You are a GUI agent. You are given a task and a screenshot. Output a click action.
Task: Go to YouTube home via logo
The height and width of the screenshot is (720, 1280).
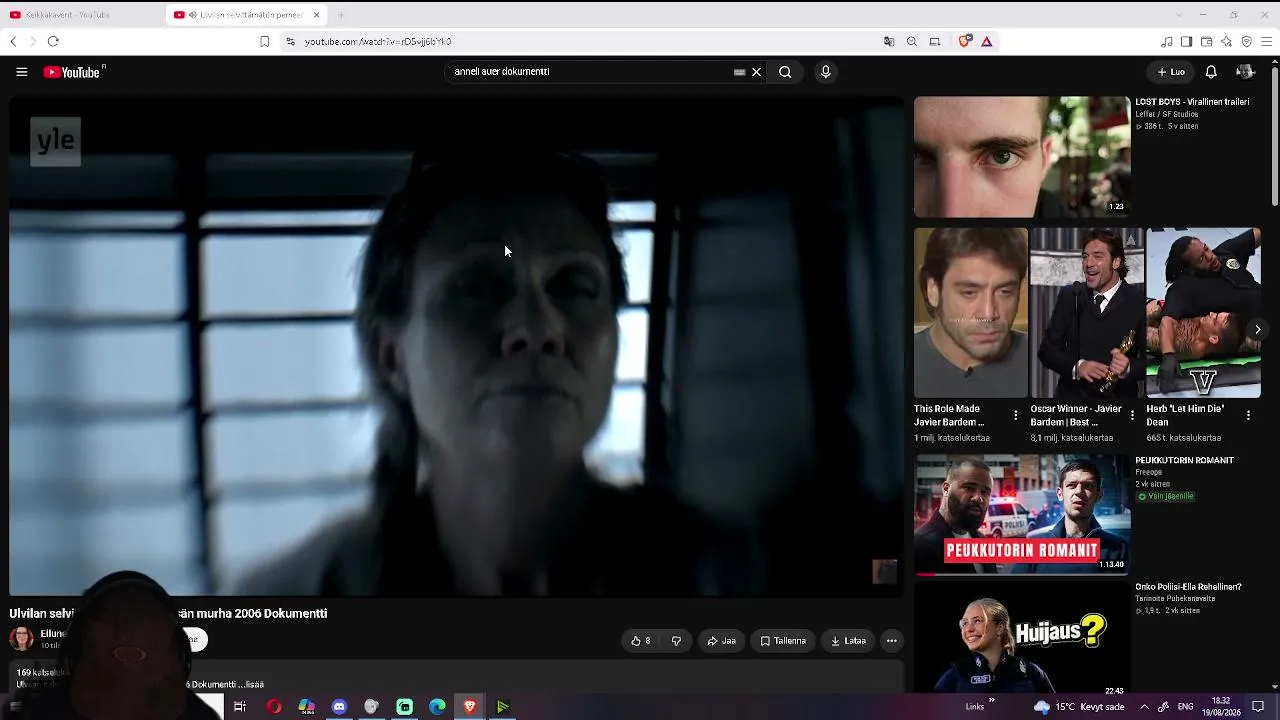74,72
